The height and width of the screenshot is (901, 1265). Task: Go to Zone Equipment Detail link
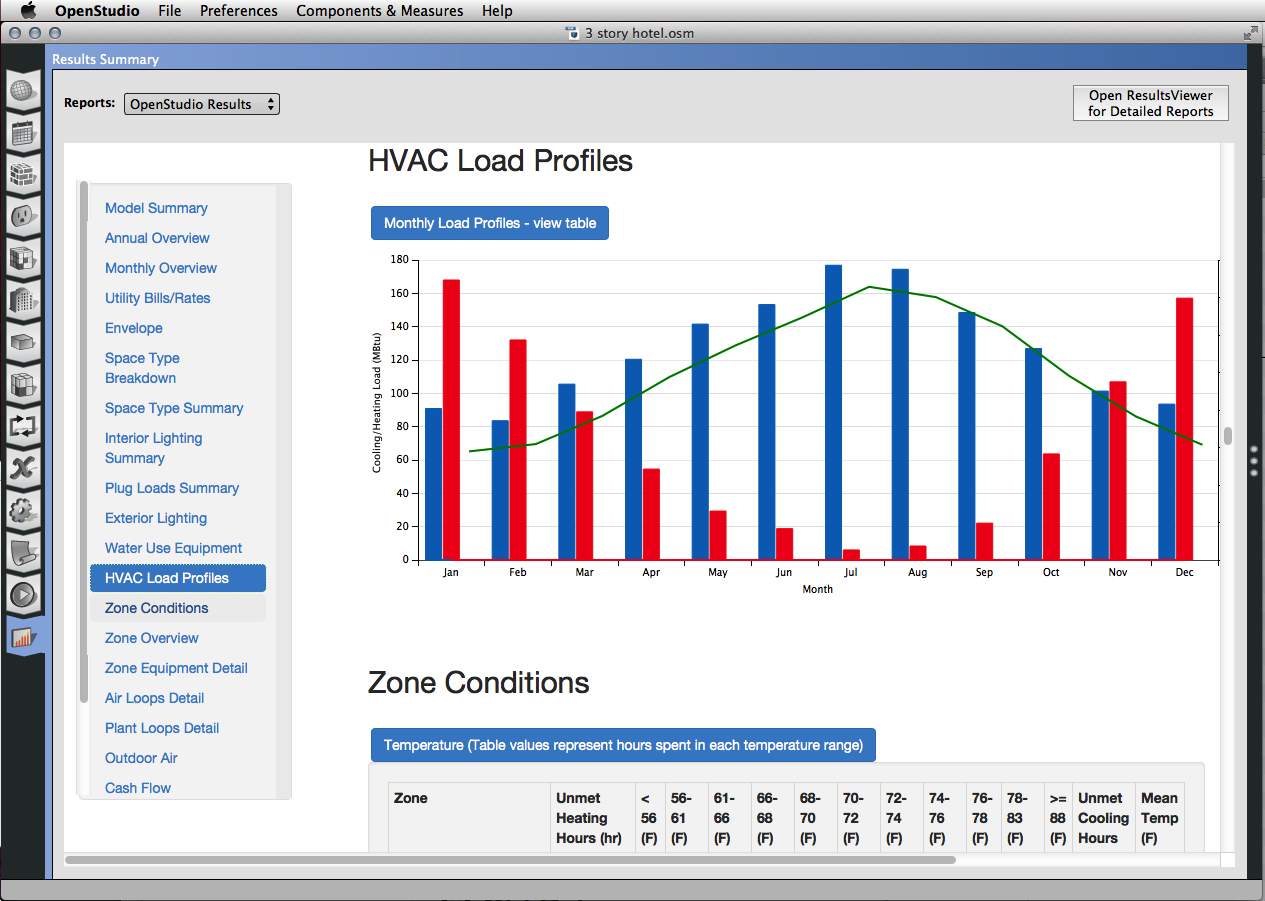176,668
